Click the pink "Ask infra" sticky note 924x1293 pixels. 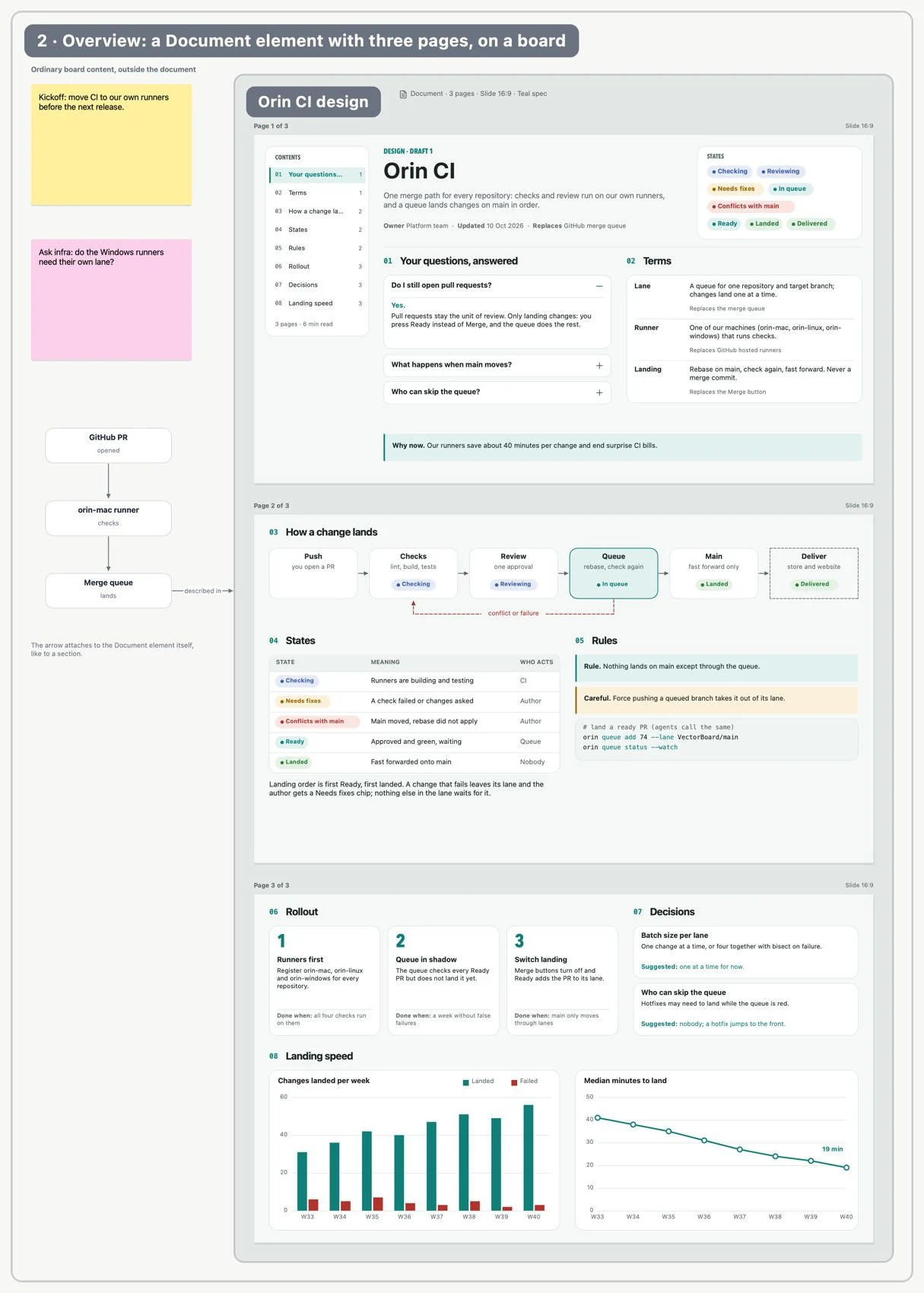[x=111, y=300]
